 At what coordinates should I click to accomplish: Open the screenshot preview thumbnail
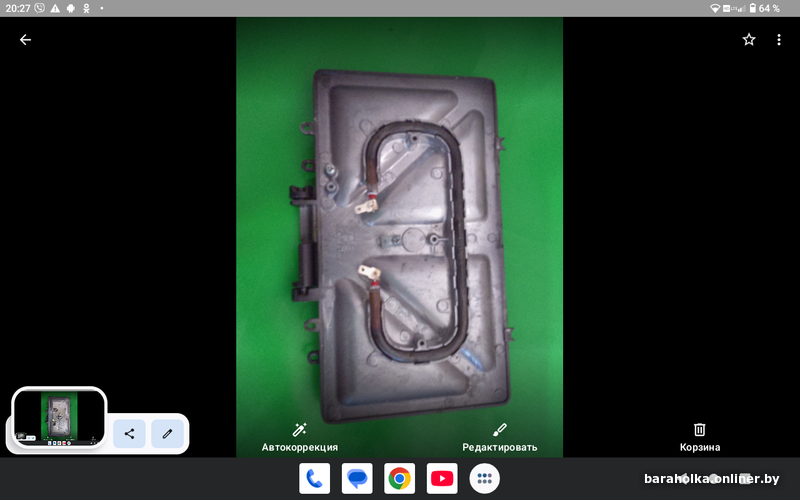59,418
